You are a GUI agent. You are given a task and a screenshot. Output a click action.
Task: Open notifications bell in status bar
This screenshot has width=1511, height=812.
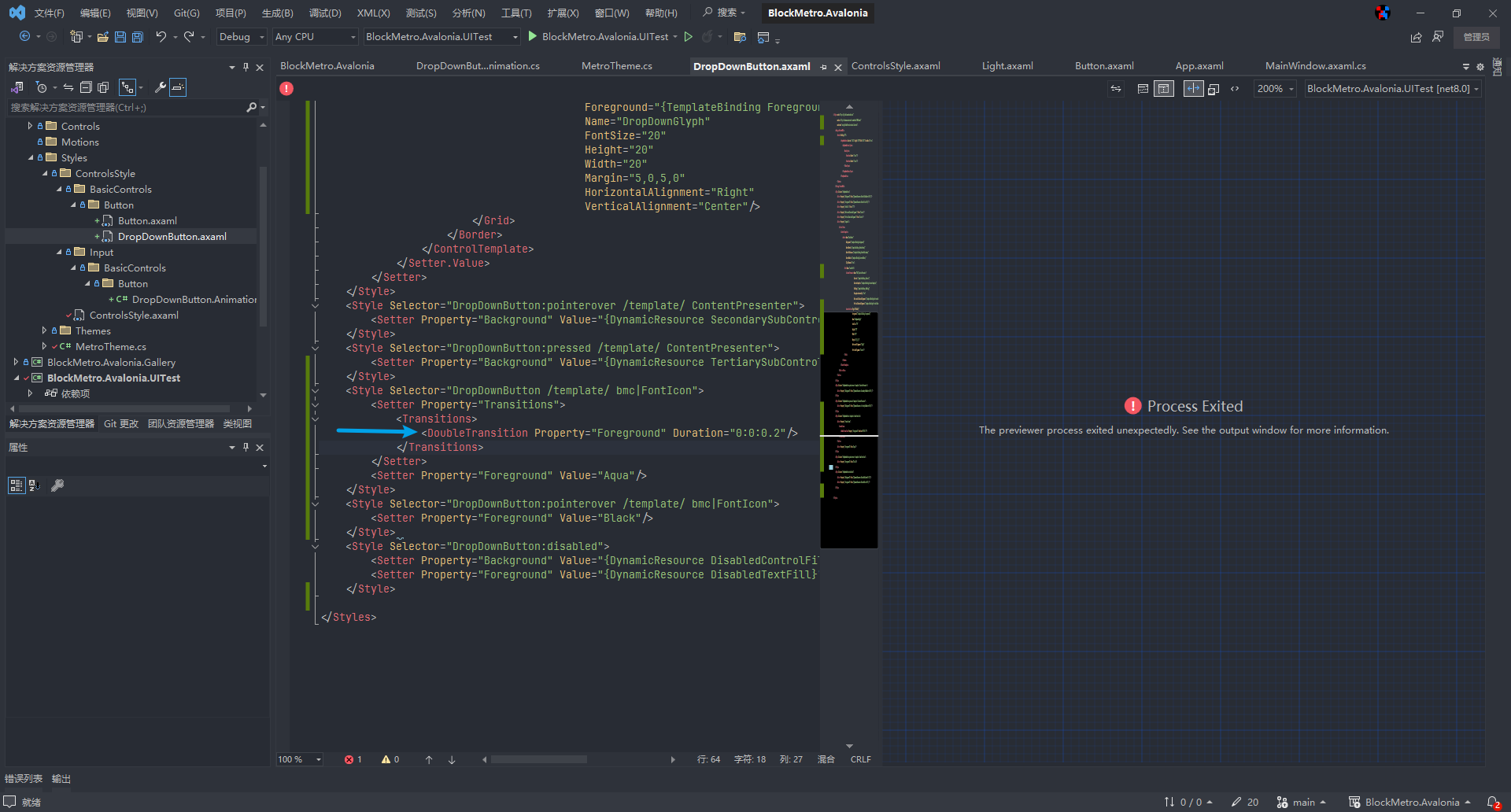tap(1493, 802)
